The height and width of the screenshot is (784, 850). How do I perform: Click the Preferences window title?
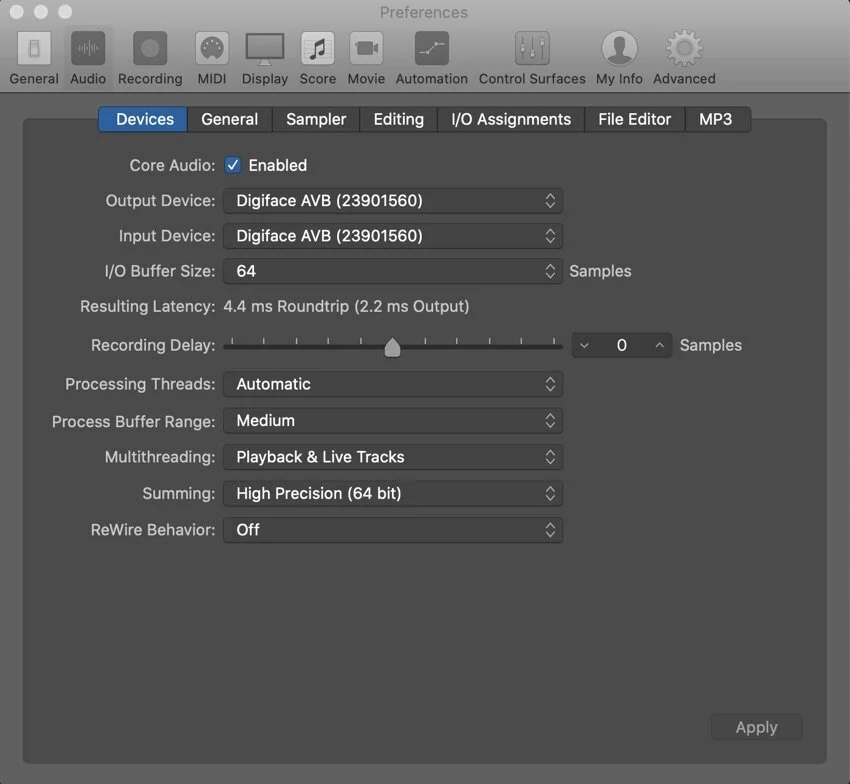pos(424,12)
